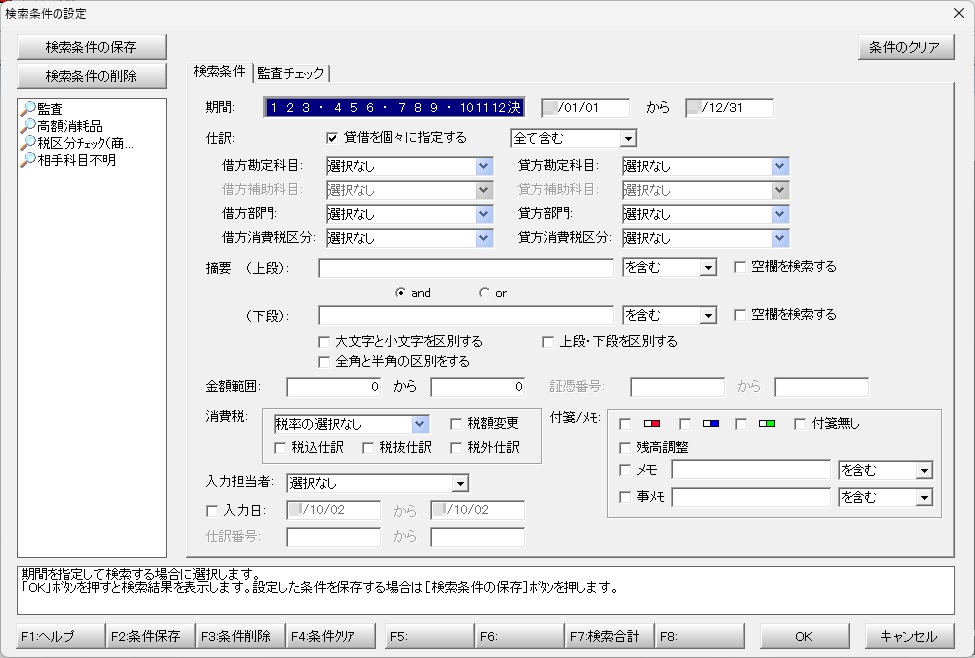
Task: Check the 付箋無し checkbox
Action: click(x=800, y=424)
